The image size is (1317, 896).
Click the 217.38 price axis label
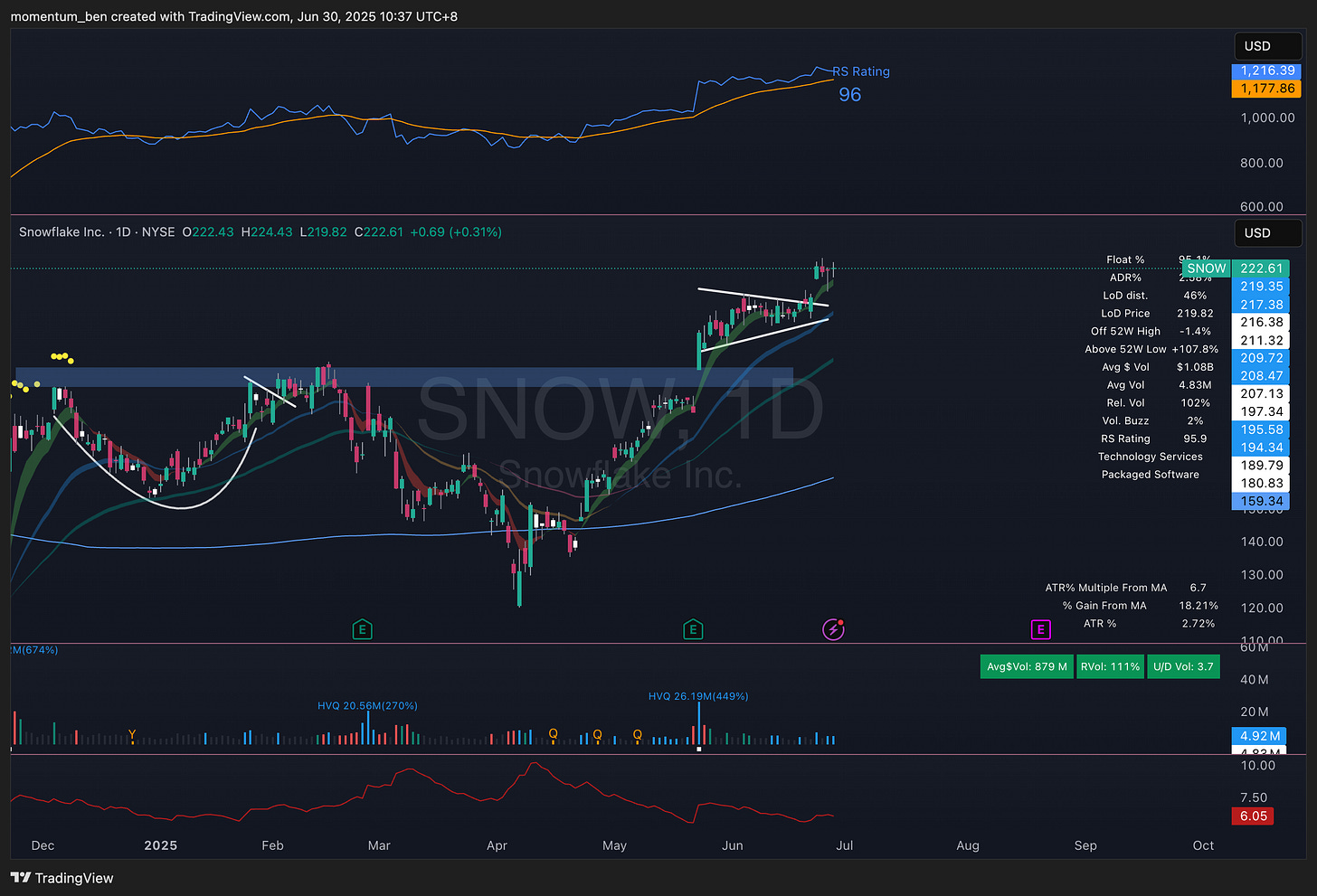tap(1261, 305)
